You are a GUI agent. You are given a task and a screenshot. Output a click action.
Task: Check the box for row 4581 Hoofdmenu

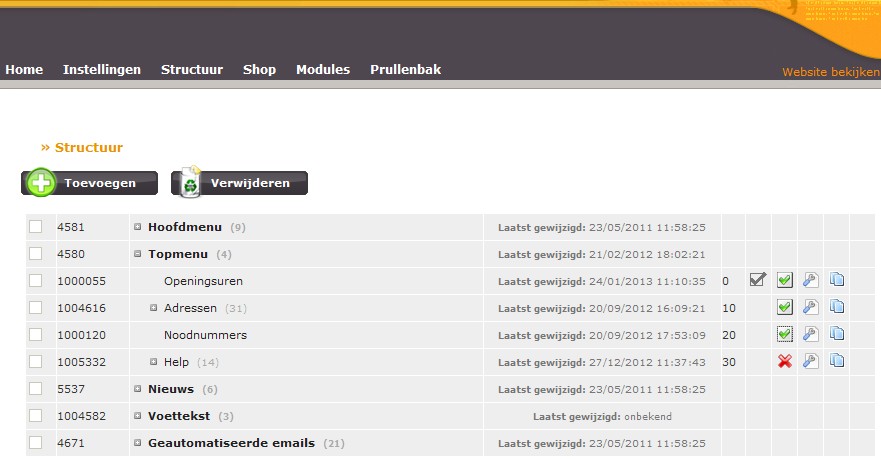[x=35, y=226]
